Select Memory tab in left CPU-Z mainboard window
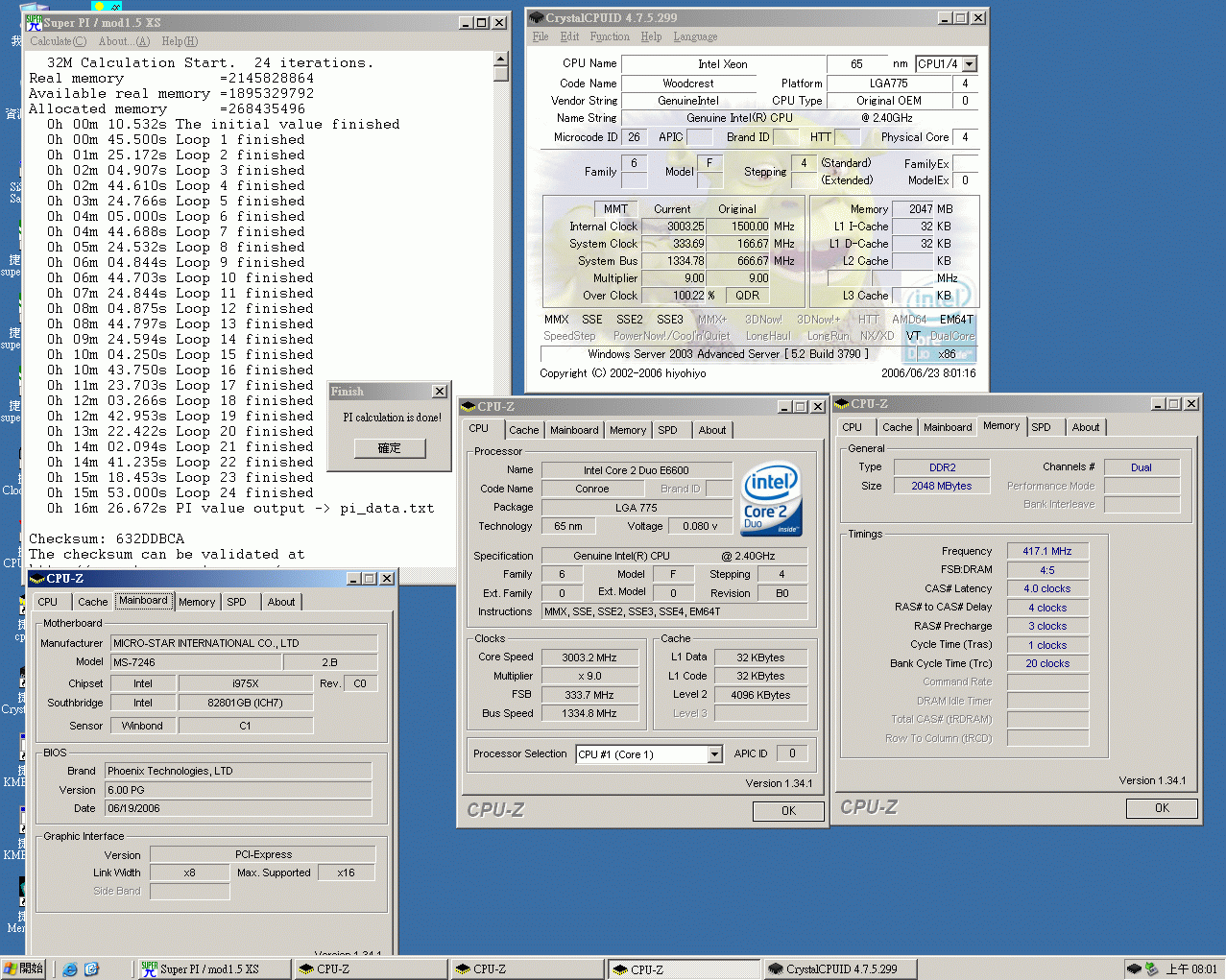This screenshot has width=1226, height=980. (197, 602)
